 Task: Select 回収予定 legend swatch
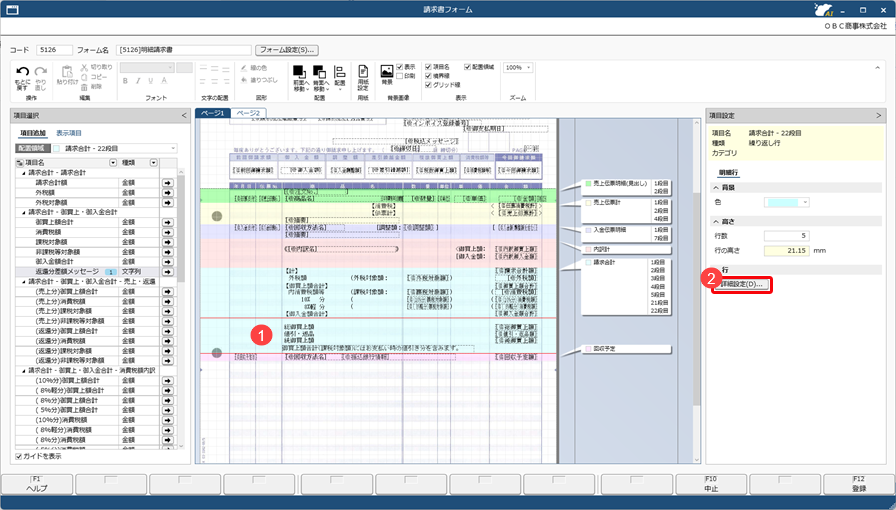pos(589,349)
